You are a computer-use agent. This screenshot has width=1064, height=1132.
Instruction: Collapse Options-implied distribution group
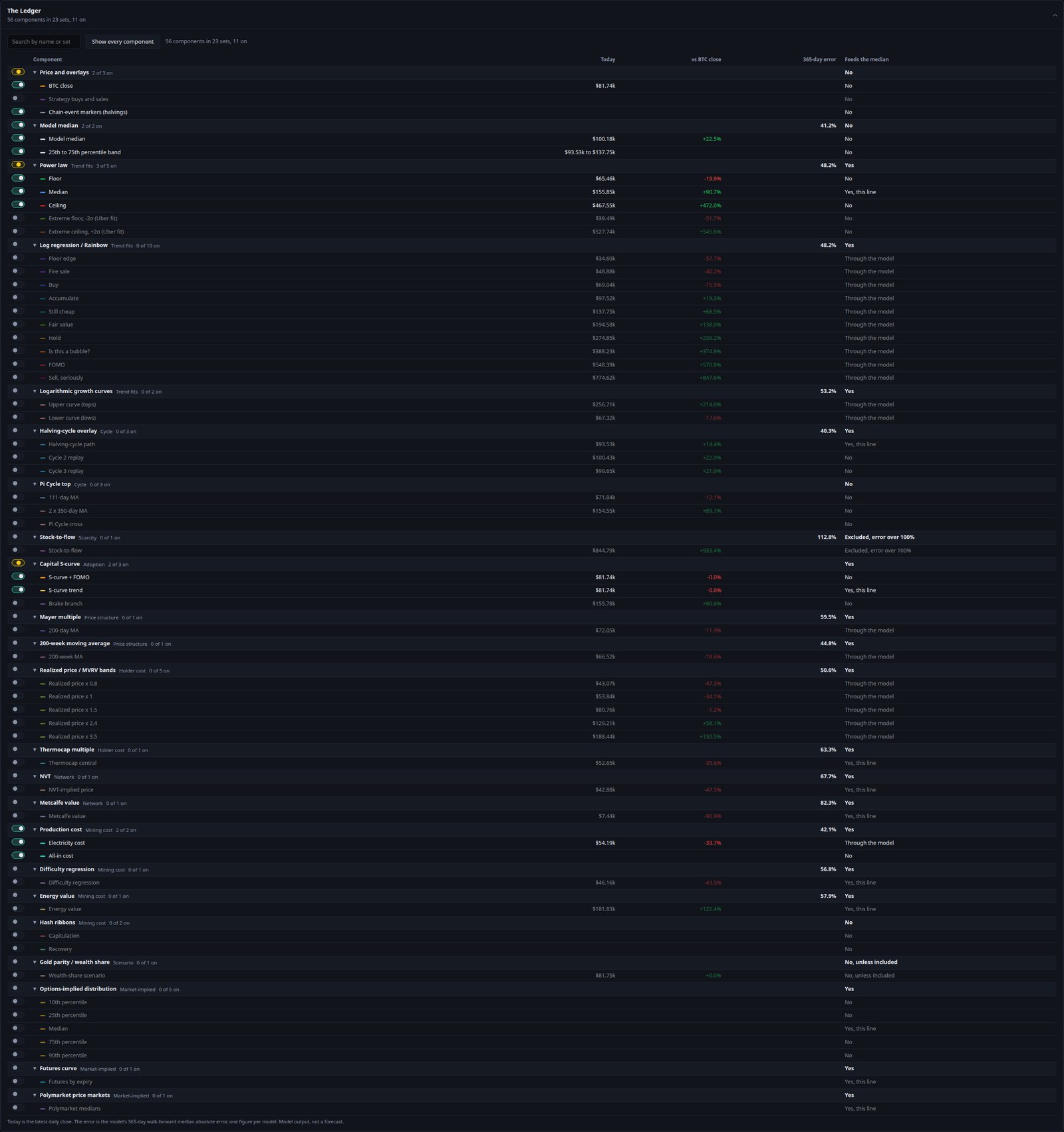click(35, 989)
